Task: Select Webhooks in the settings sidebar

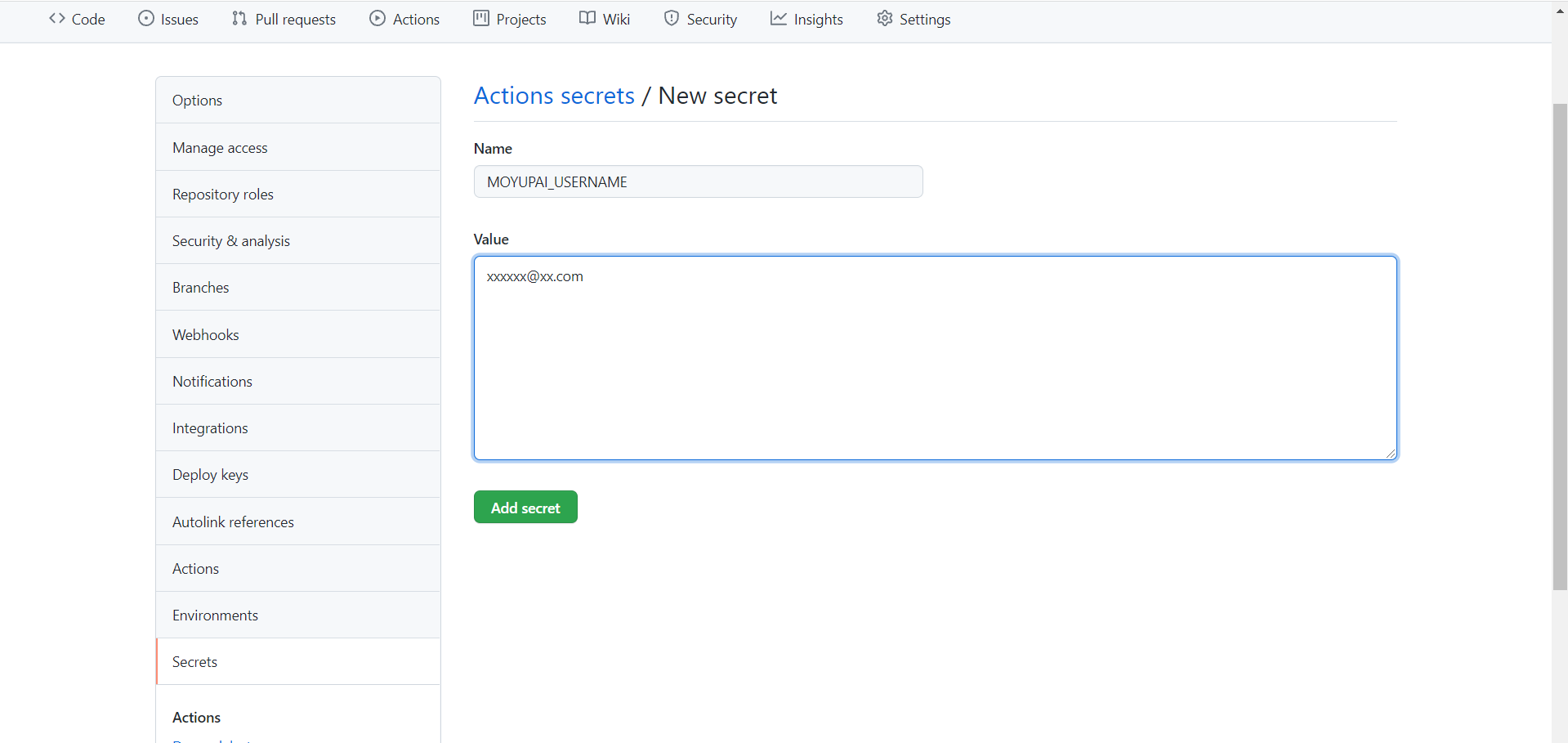Action: point(206,335)
